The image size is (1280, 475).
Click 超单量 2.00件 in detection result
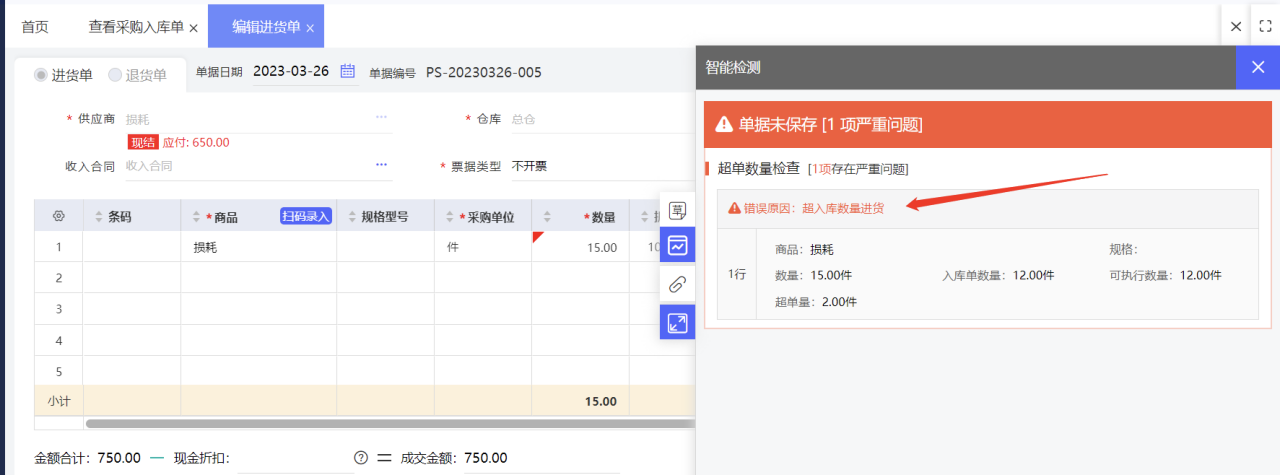pyautogui.click(x=815, y=301)
